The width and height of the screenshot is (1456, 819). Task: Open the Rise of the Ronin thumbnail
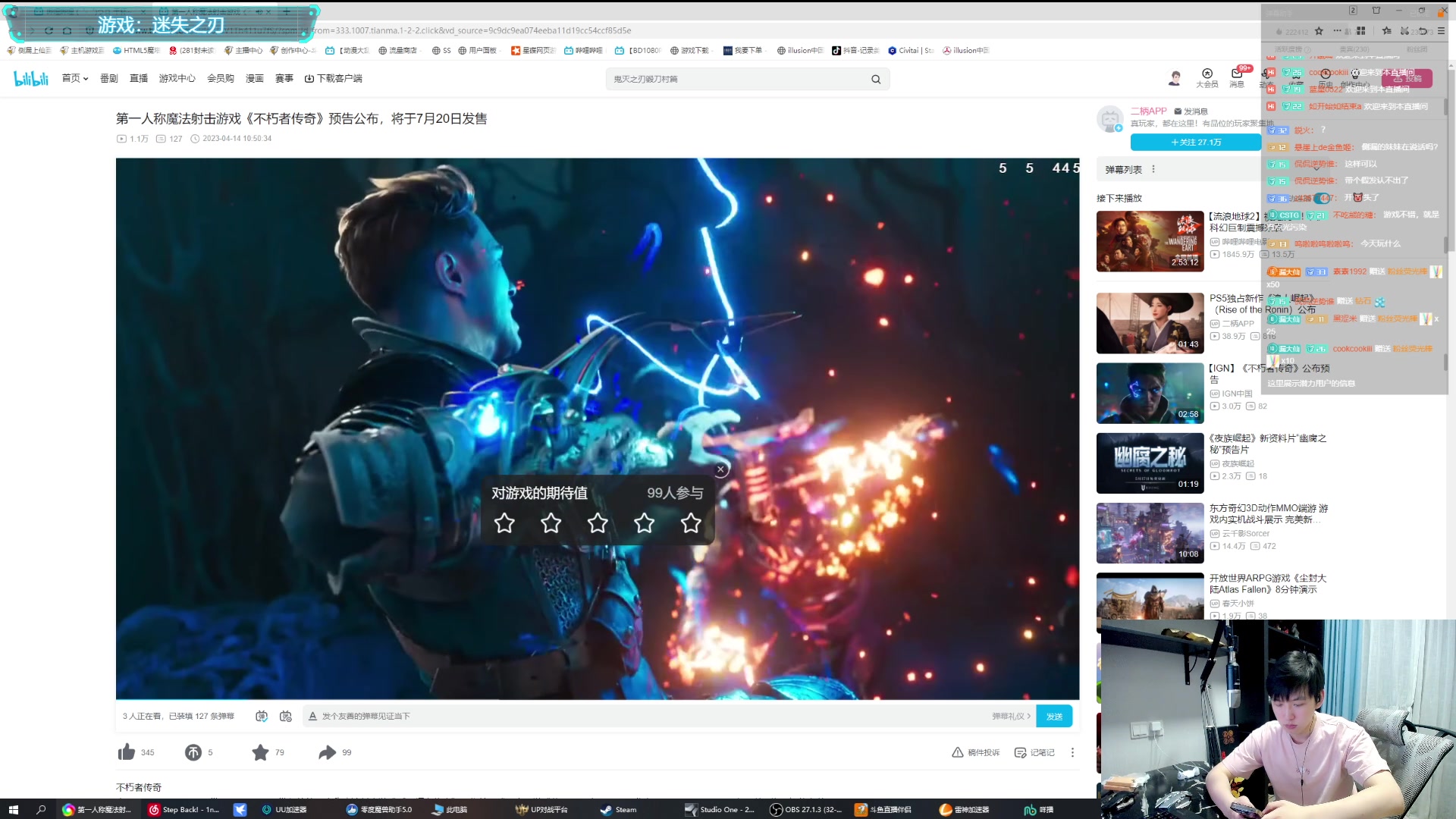1150,323
